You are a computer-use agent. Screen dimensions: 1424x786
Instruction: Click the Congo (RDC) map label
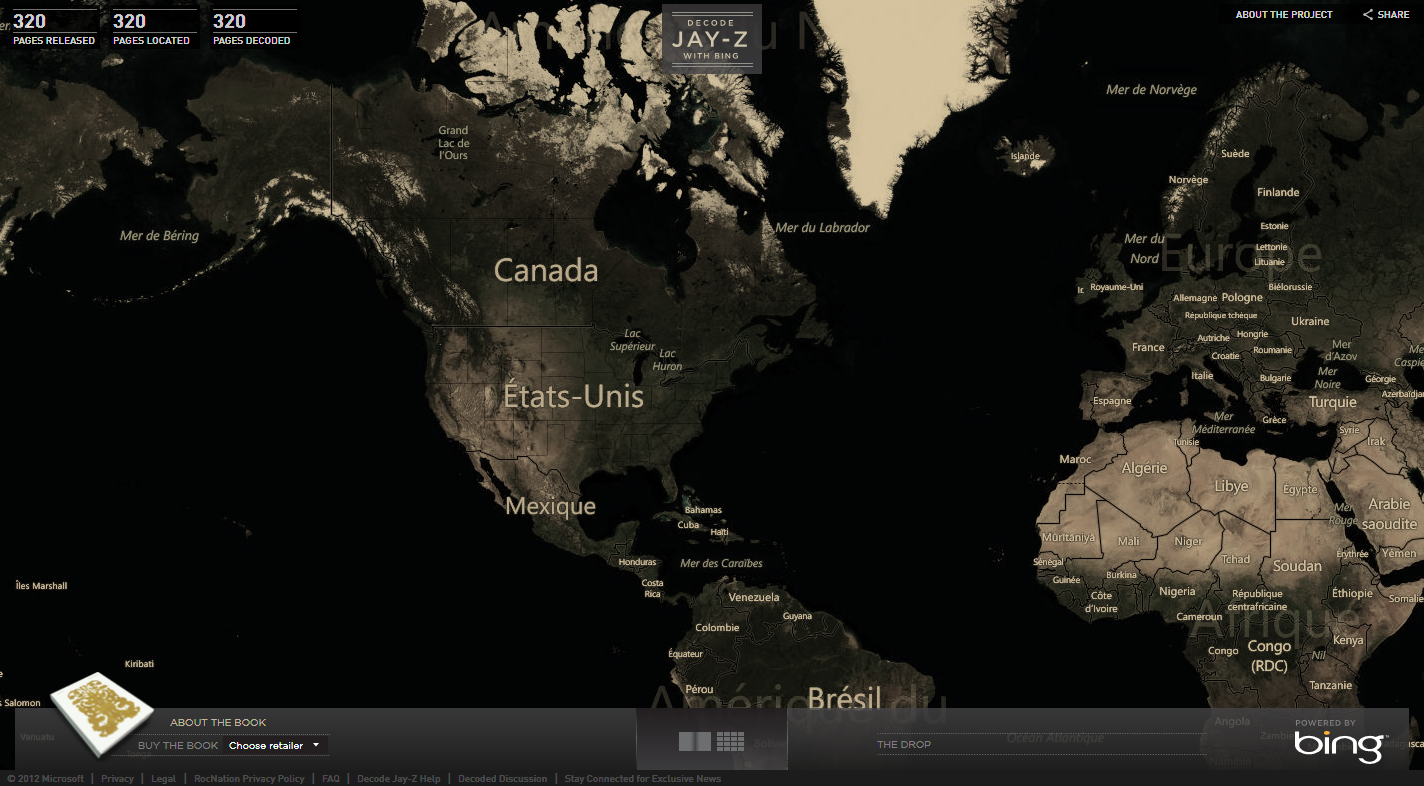coord(1269,656)
